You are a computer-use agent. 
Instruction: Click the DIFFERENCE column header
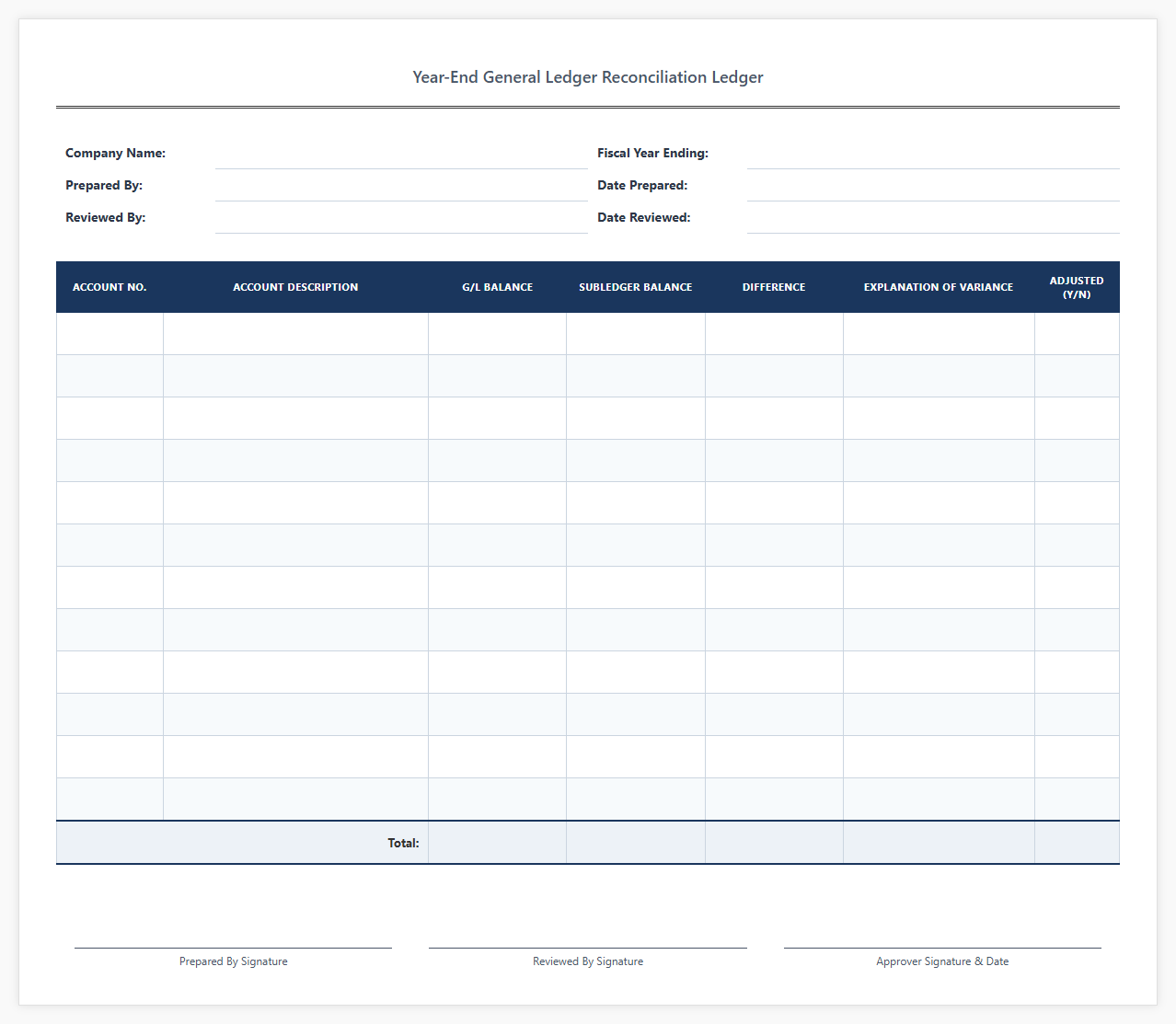[x=774, y=287]
